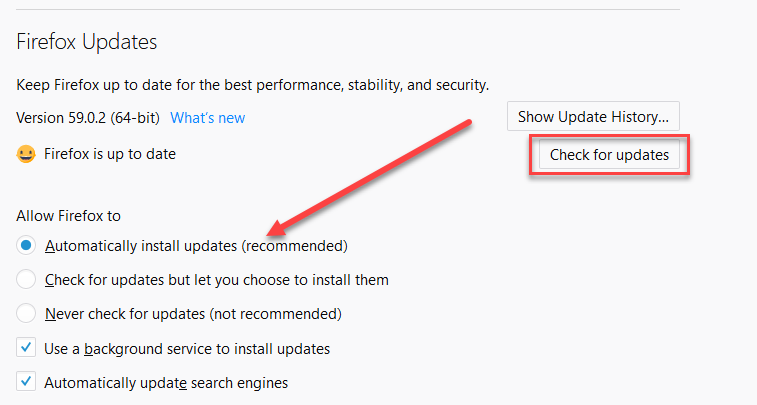
Task: Click 'Never check for updates (not recommended)' label text
Action: (x=193, y=314)
